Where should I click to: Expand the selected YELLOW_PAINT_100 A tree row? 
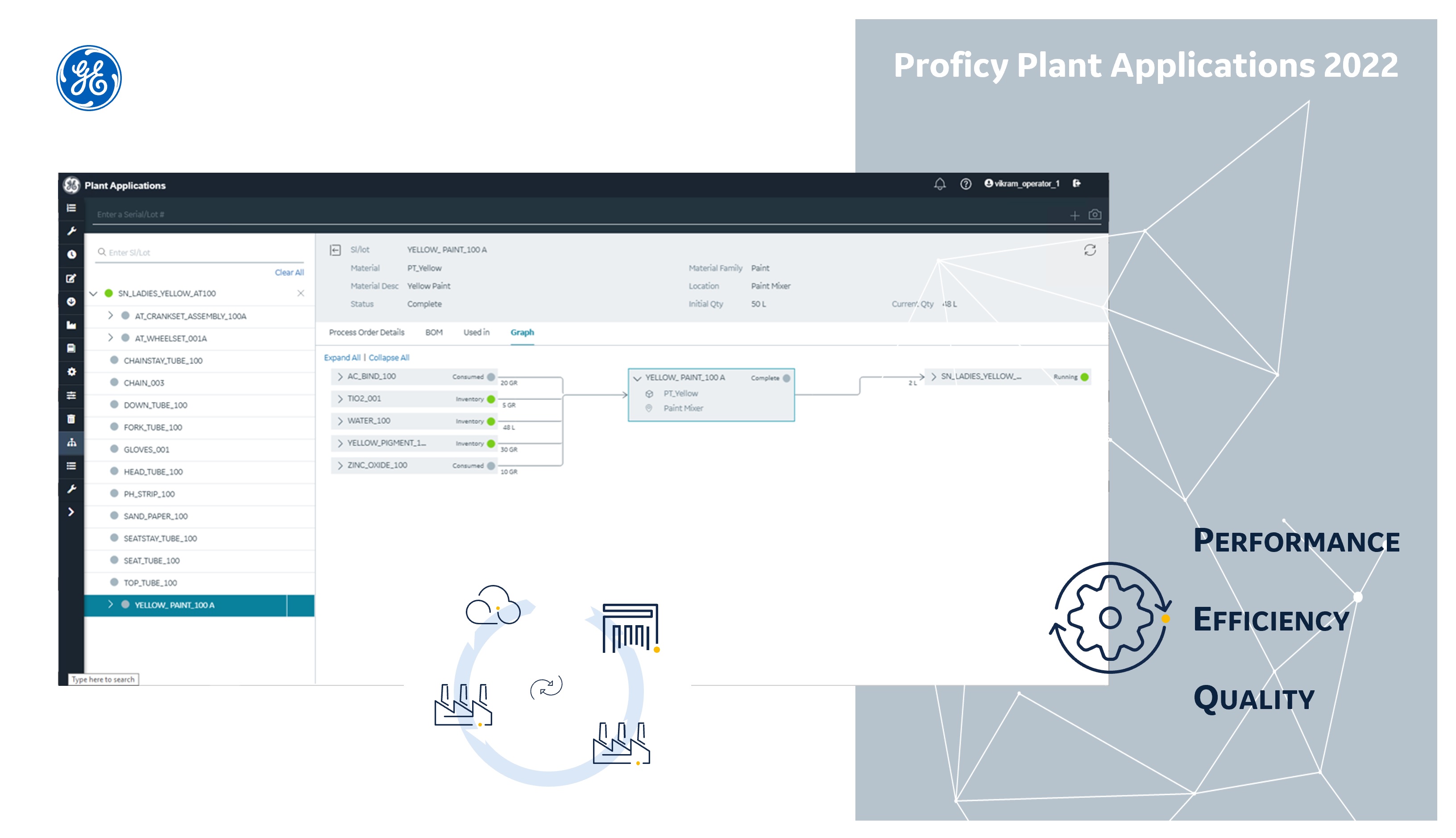coord(111,604)
